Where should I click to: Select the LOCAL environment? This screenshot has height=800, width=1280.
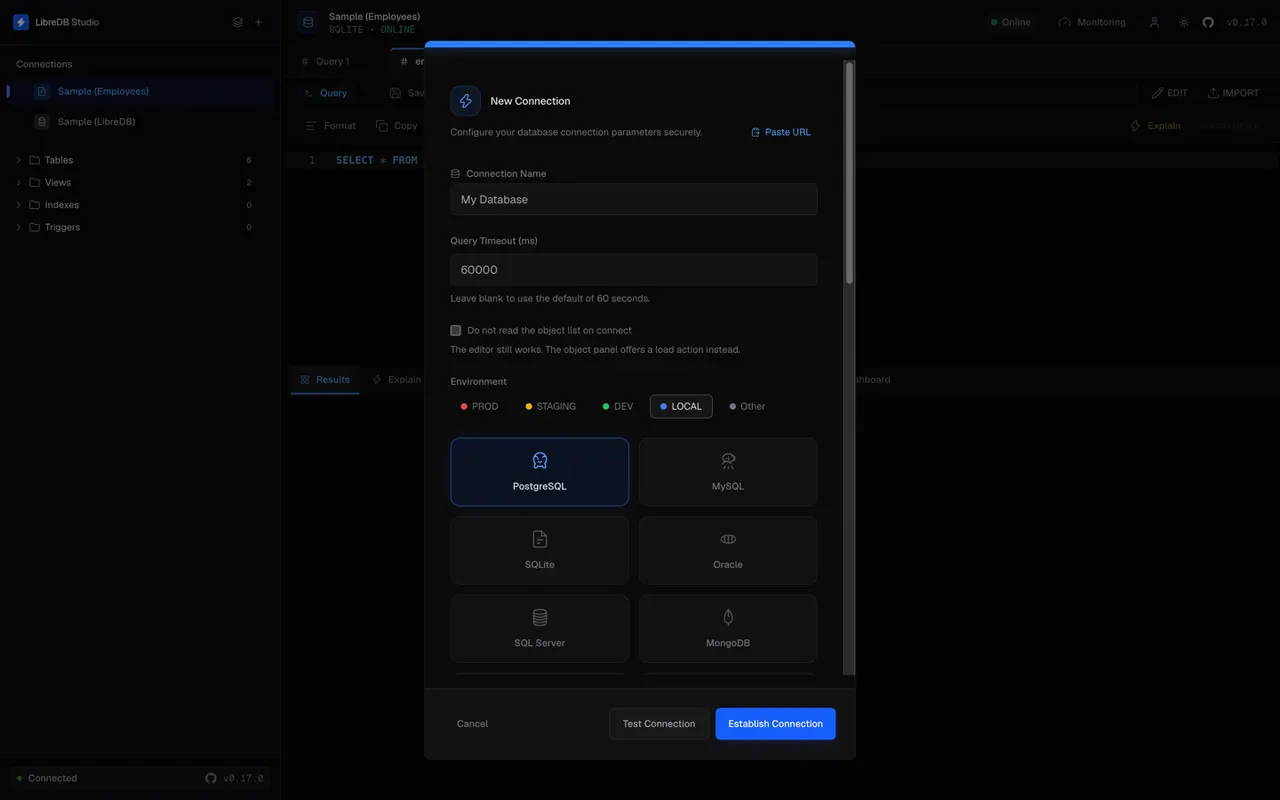[x=681, y=406]
